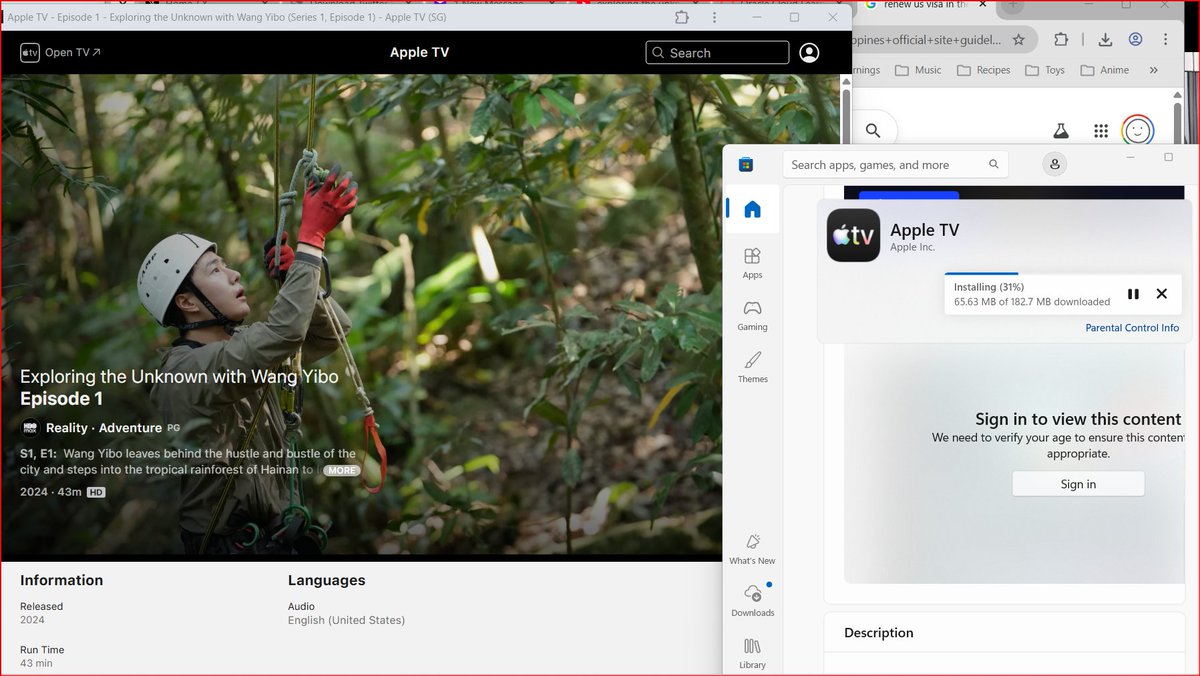Click 65.63 MB of 182.7 MB downloaded text
Viewport: 1200px width, 676px height.
pyautogui.click(x=1032, y=302)
